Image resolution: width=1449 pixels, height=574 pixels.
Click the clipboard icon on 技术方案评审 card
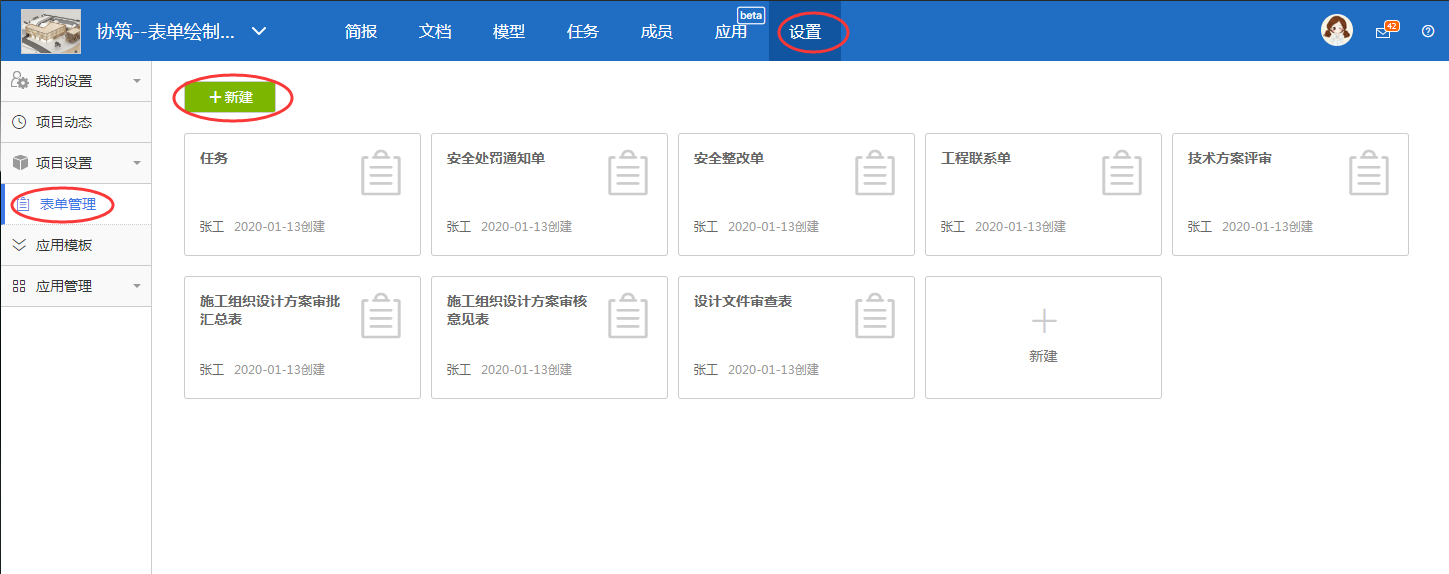pos(1369,173)
